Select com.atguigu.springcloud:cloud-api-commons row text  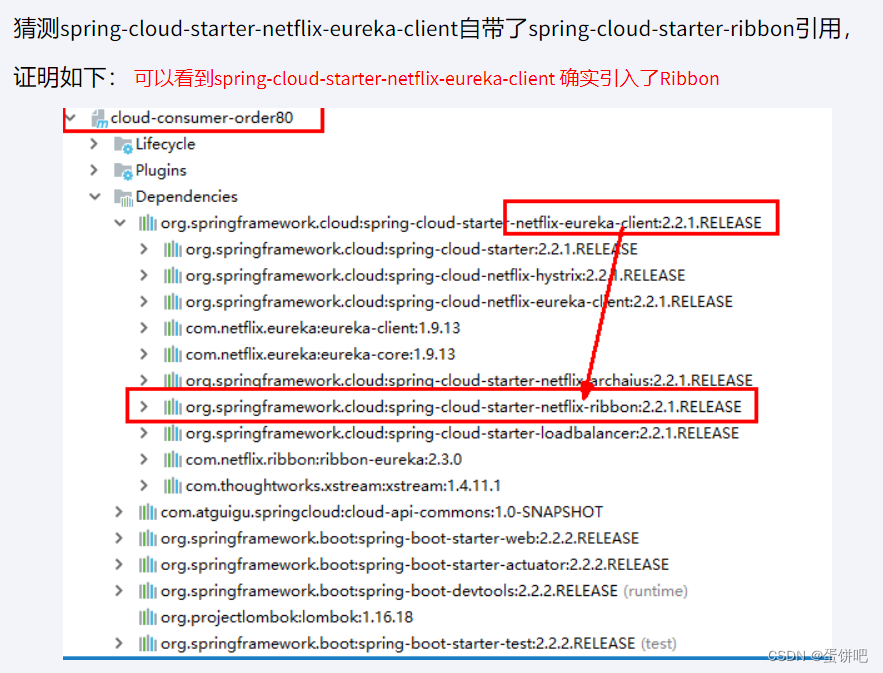pos(382,512)
